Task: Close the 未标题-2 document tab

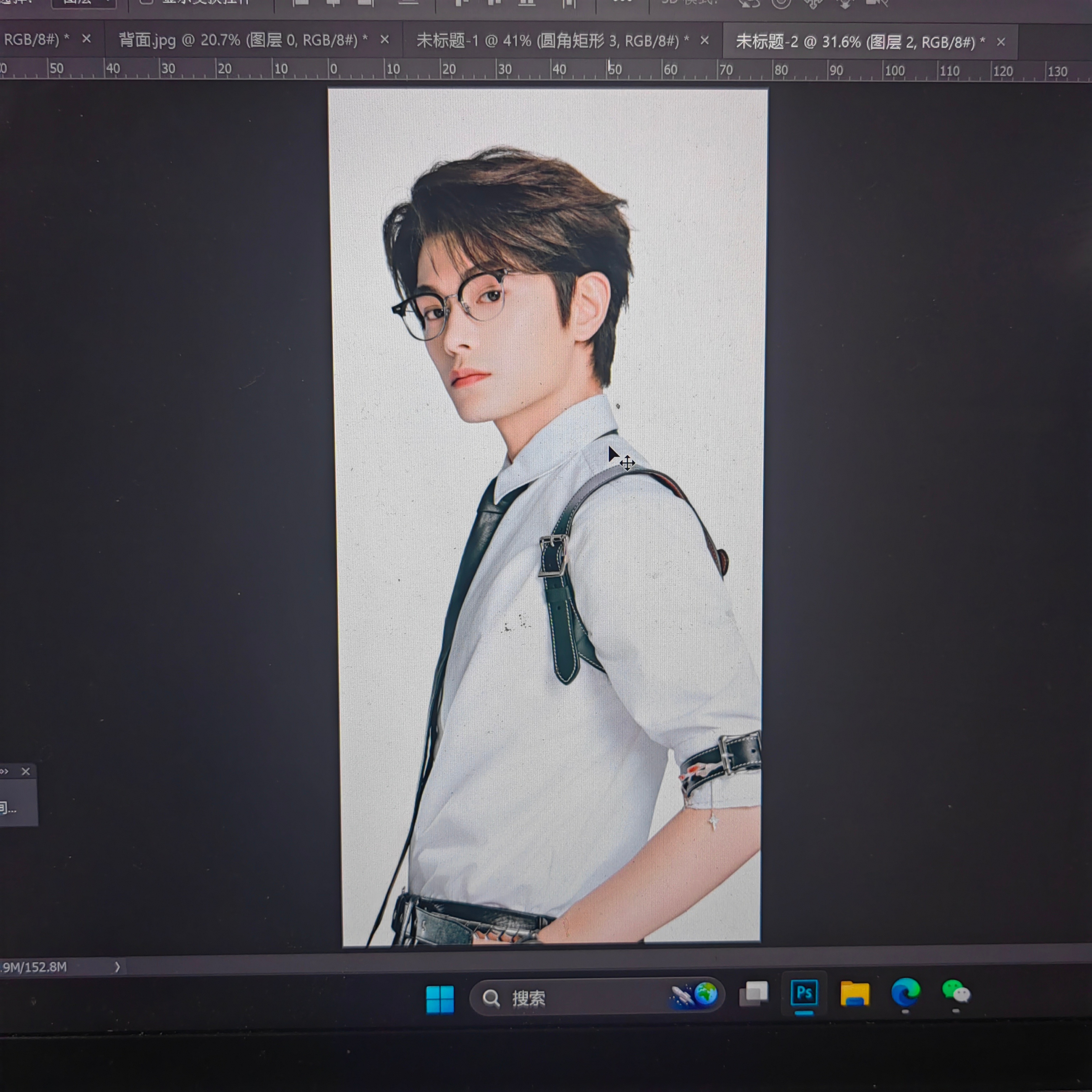Action: tap(1000, 42)
